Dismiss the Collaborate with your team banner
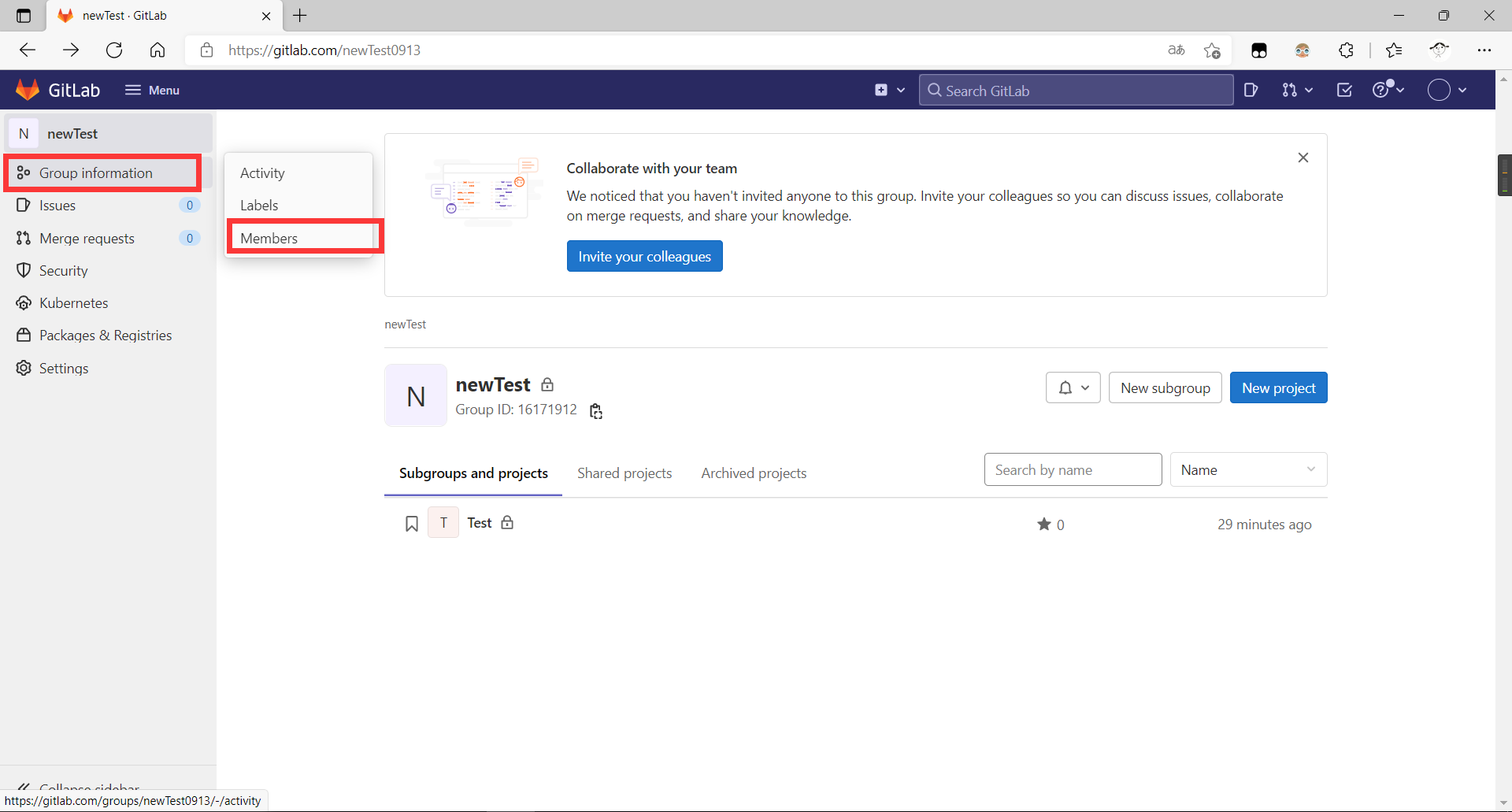The image size is (1512, 812). tap(1303, 158)
